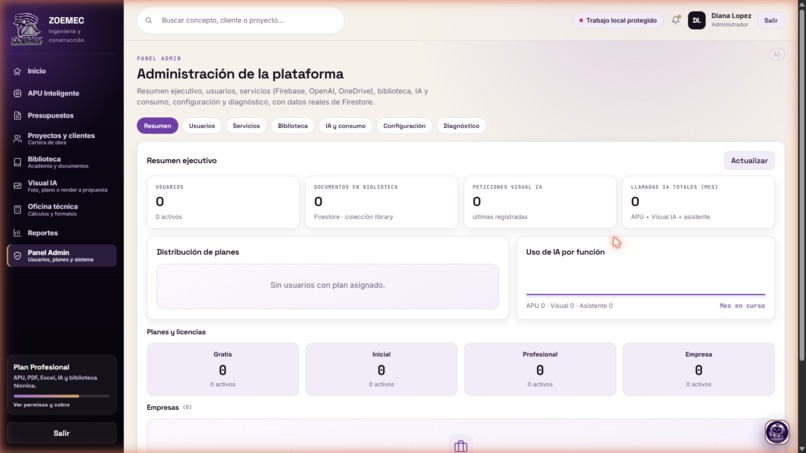Open Ver permisos y cobro link
806x453 pixels.
(41, 405)
